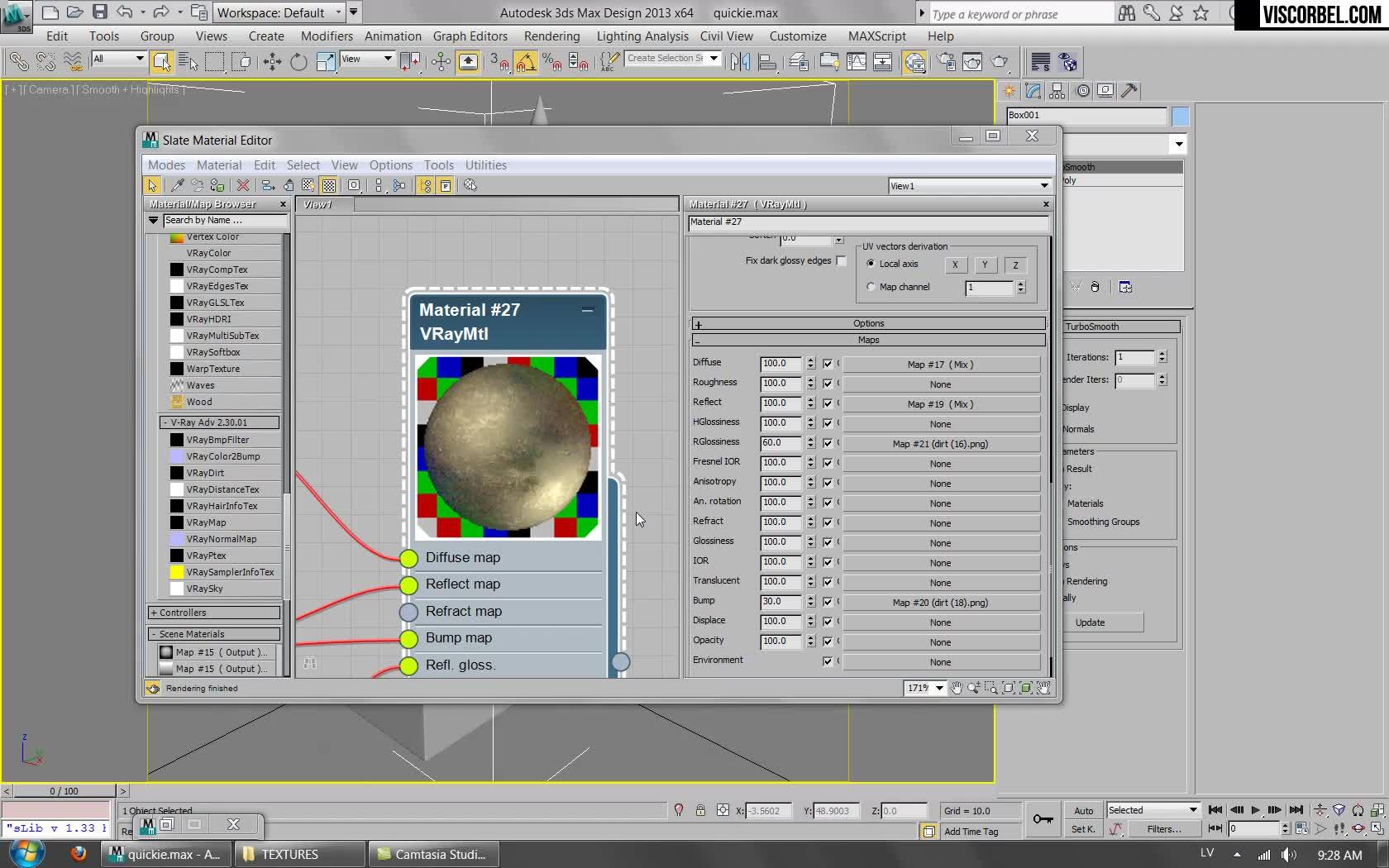Activate the Select and Scale tool

pyautogui.click(x=326, y=62)
